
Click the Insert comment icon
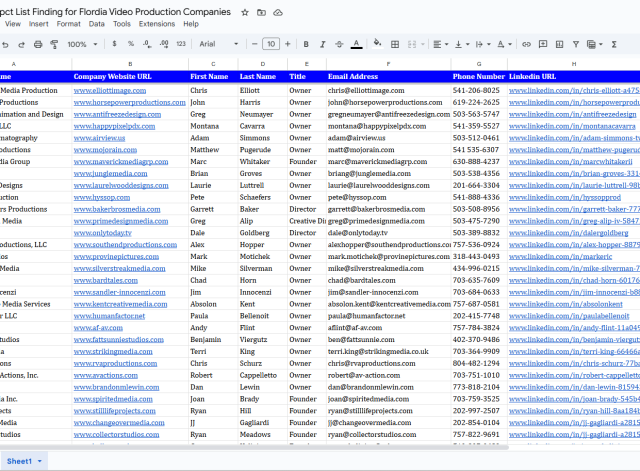(x=543, y=44)
